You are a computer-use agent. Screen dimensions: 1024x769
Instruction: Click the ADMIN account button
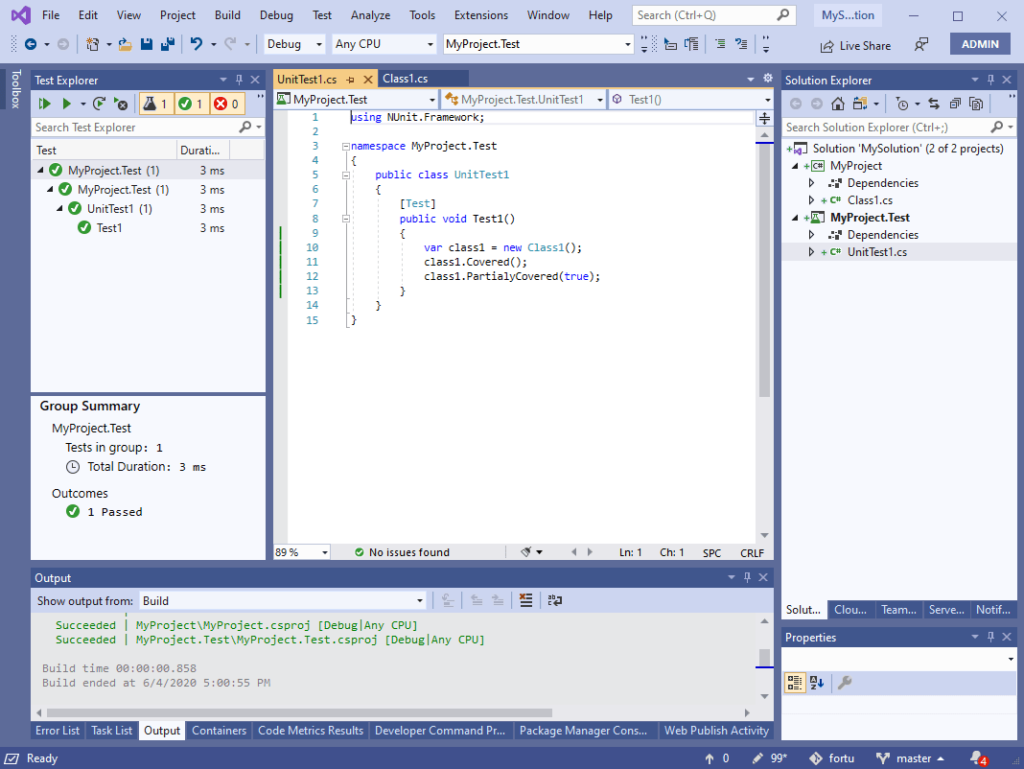pos(980,44)
